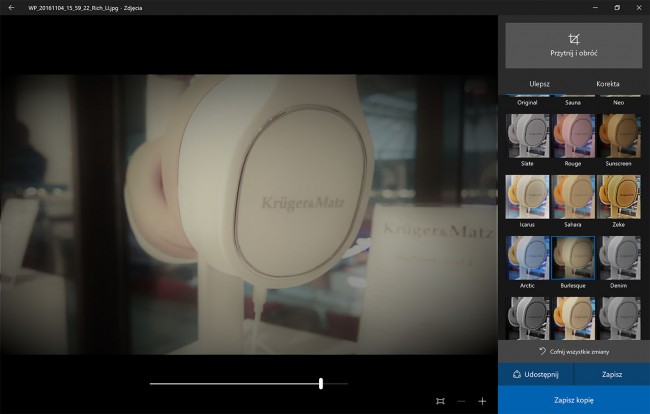
Task: Apply the Rouge filter thumbnail
Action: 573,136
